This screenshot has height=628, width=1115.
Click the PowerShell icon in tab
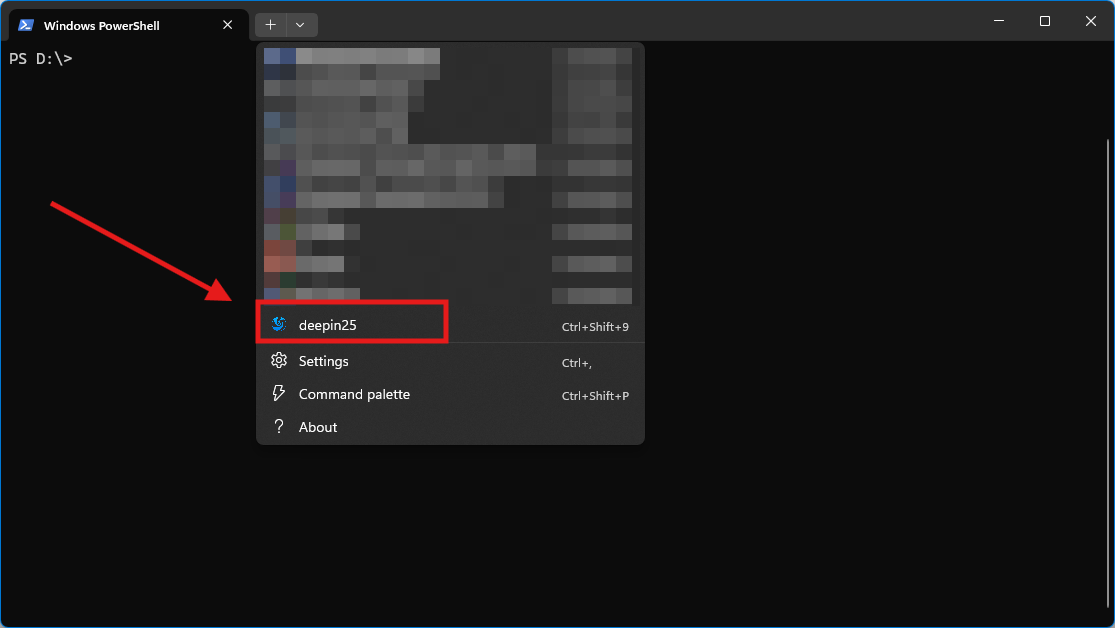pyautogui.click(x=26, y=26)
